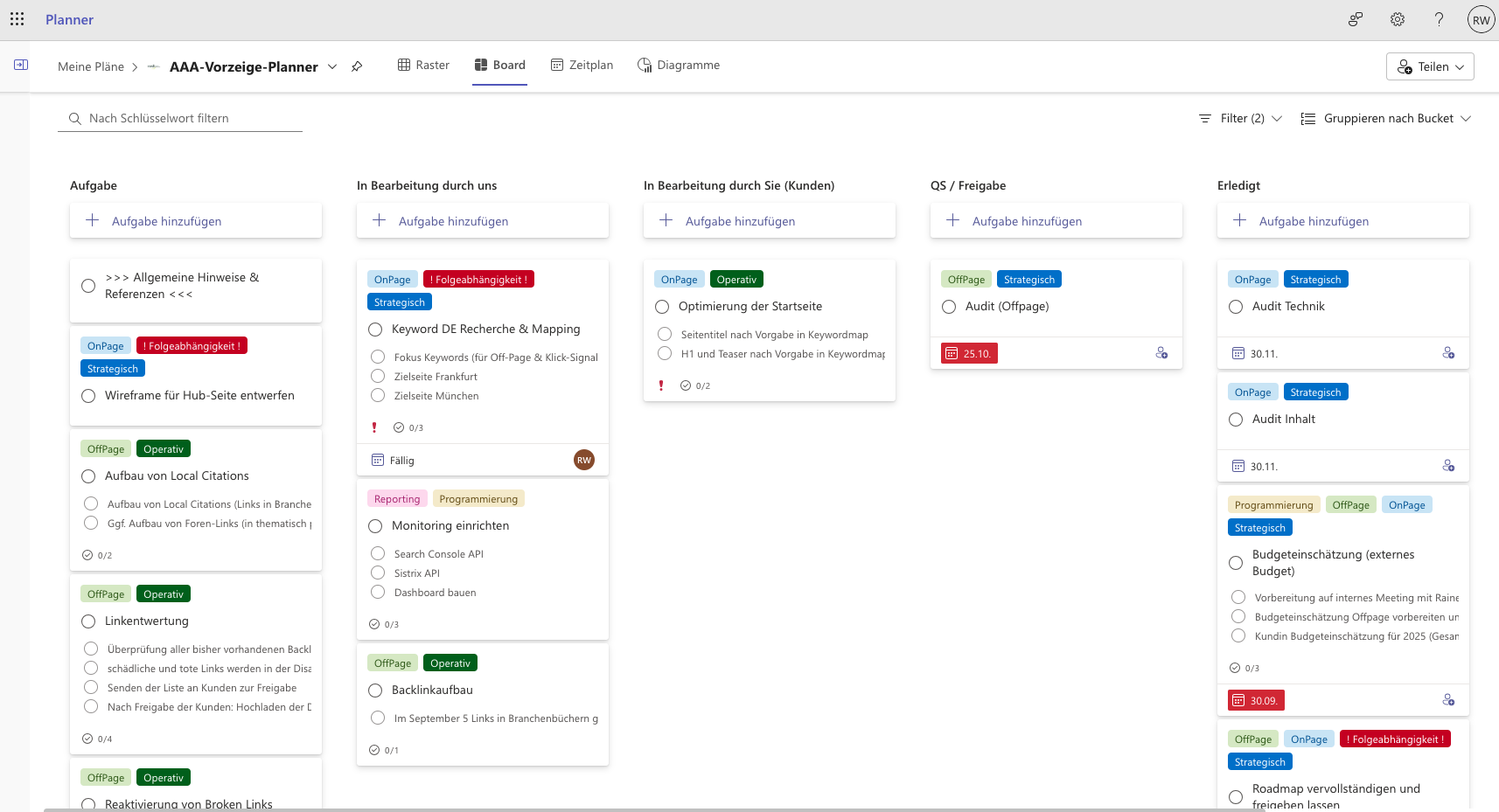The height and width of the screenshot is (812, 1499).
Task: Mark Aufbau von Local Citations task complete
Action: [88, 476]
